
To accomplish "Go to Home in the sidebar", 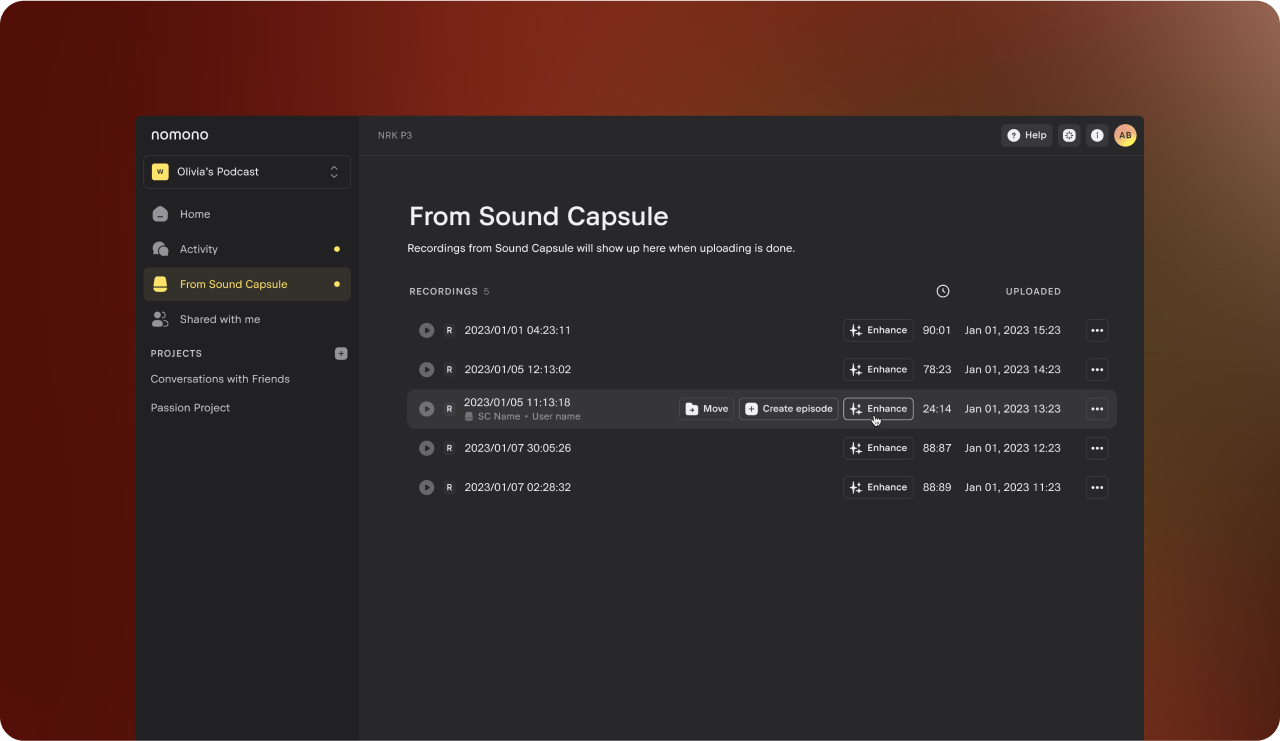I will tap(195, 214).
